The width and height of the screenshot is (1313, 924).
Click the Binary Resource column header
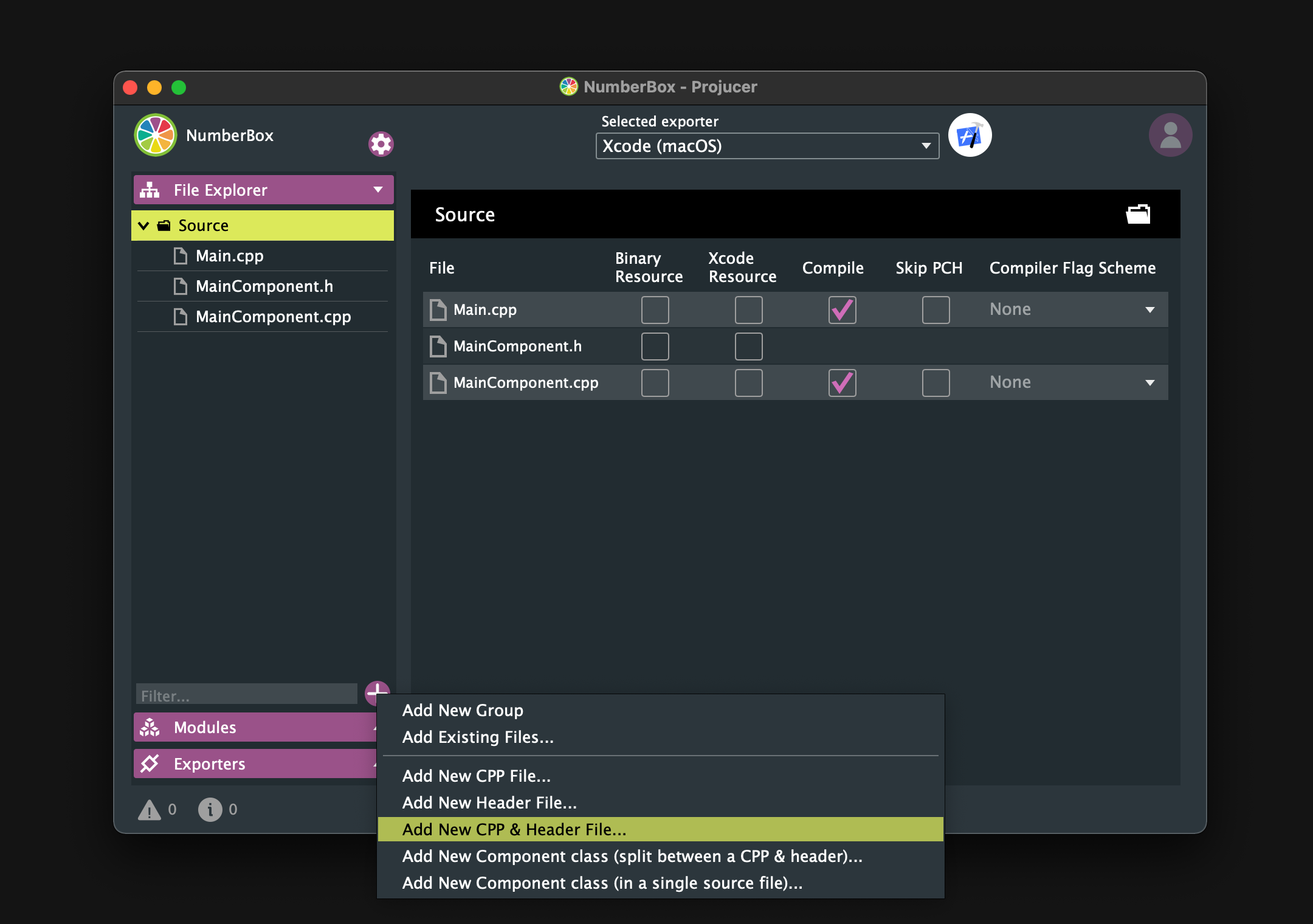(x=649, y=267)
